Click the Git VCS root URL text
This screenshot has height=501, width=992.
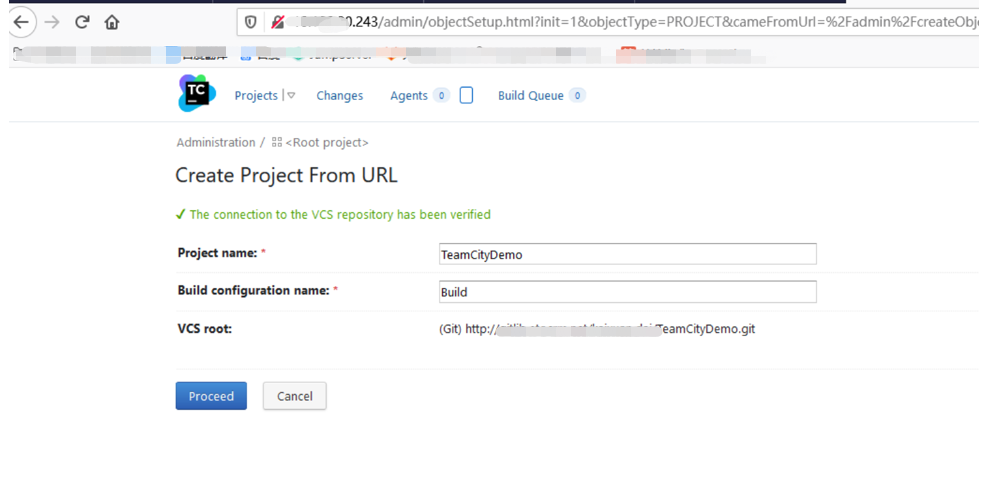[x=597, y=329]
